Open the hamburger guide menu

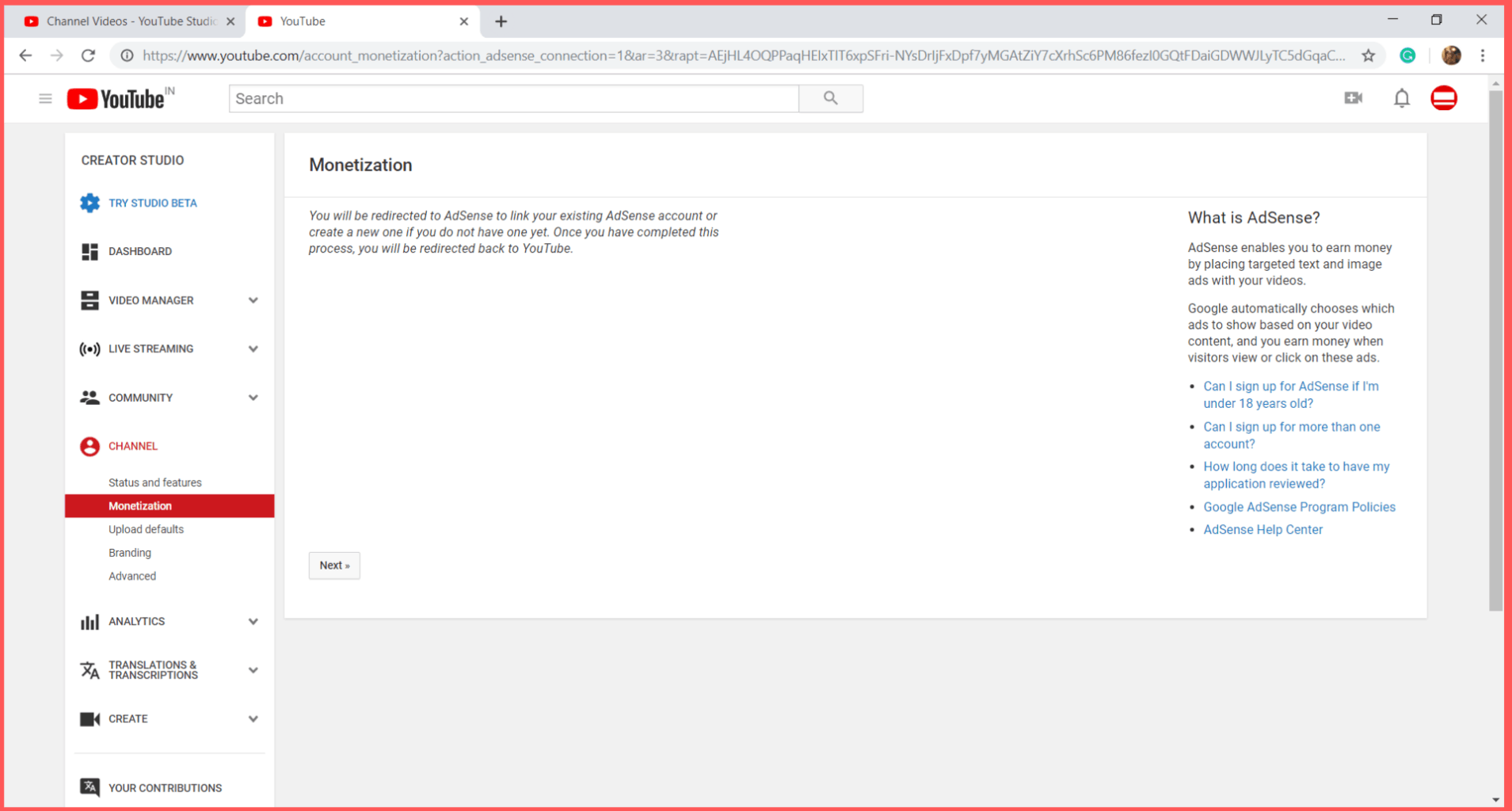click(45, 98)
